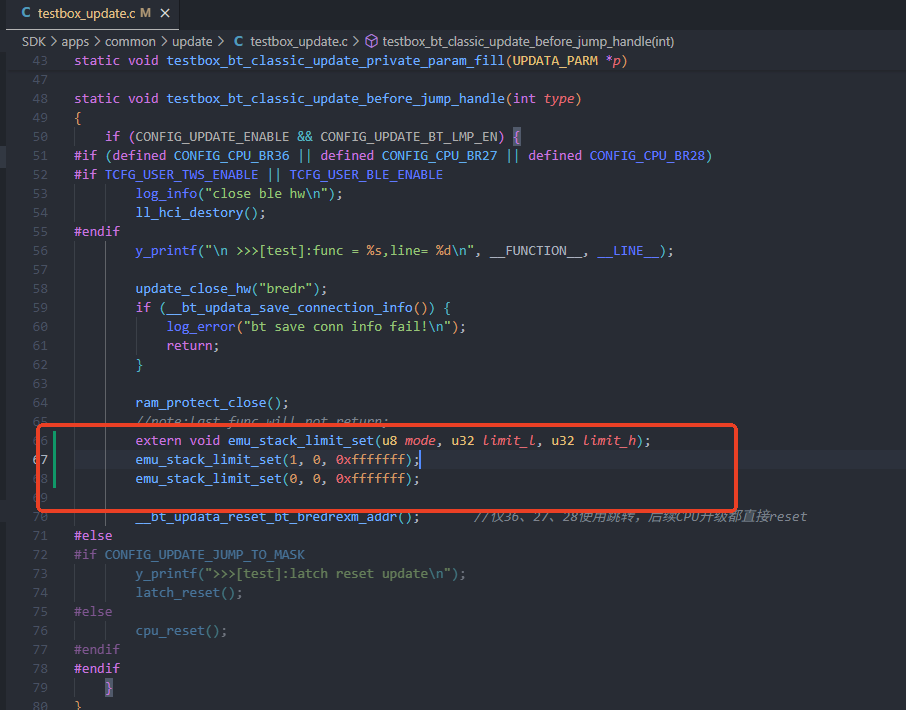Click the CONFIG_CPU_BR28 macro
This screenshot has width=906, height=710.
(647, 155)
